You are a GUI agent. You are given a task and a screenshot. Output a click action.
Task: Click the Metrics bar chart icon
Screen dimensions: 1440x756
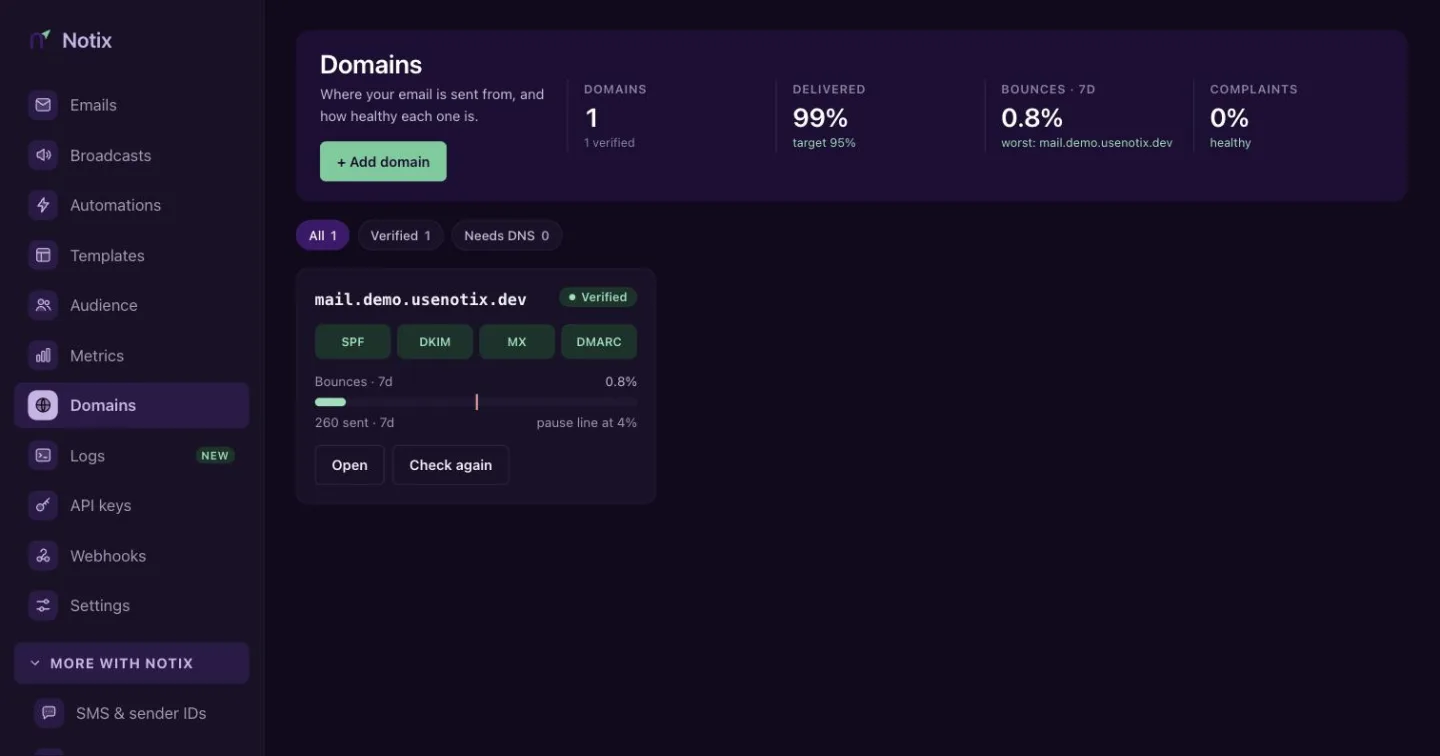point(43,355)
